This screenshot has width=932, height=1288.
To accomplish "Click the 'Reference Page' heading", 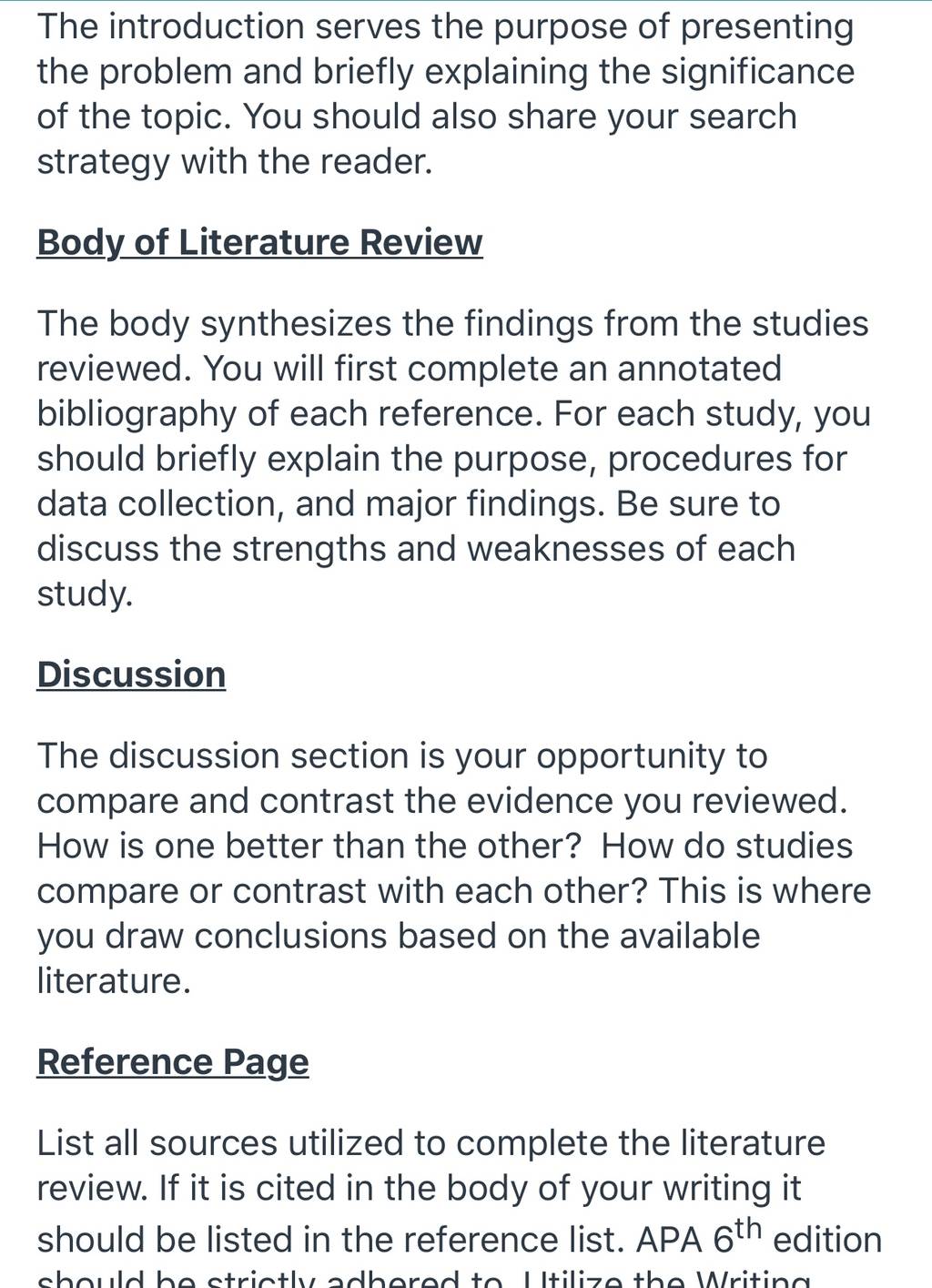I will [x=173, y=1062].
